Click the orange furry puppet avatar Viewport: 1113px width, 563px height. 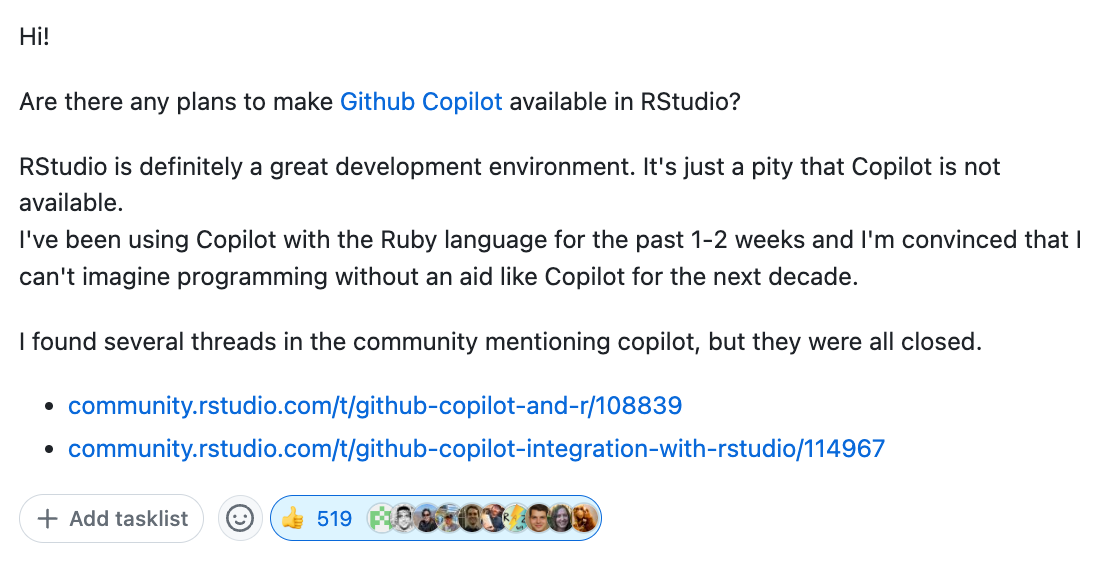585,519
